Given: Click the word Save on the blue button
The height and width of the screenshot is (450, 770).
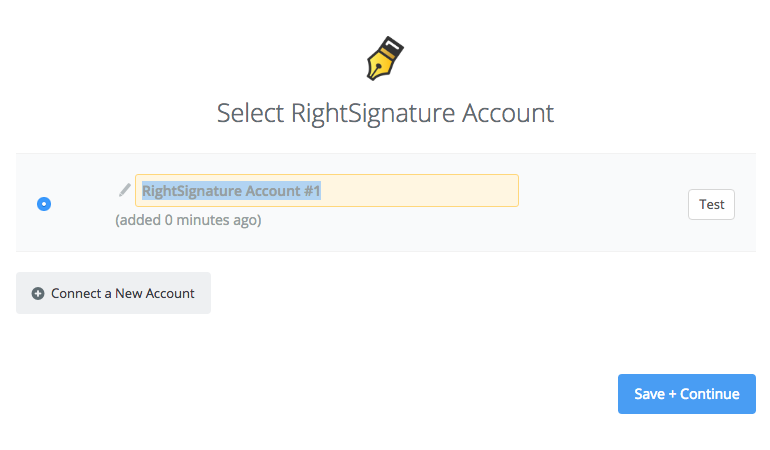Looking at the screenshot, I should 649,394.
